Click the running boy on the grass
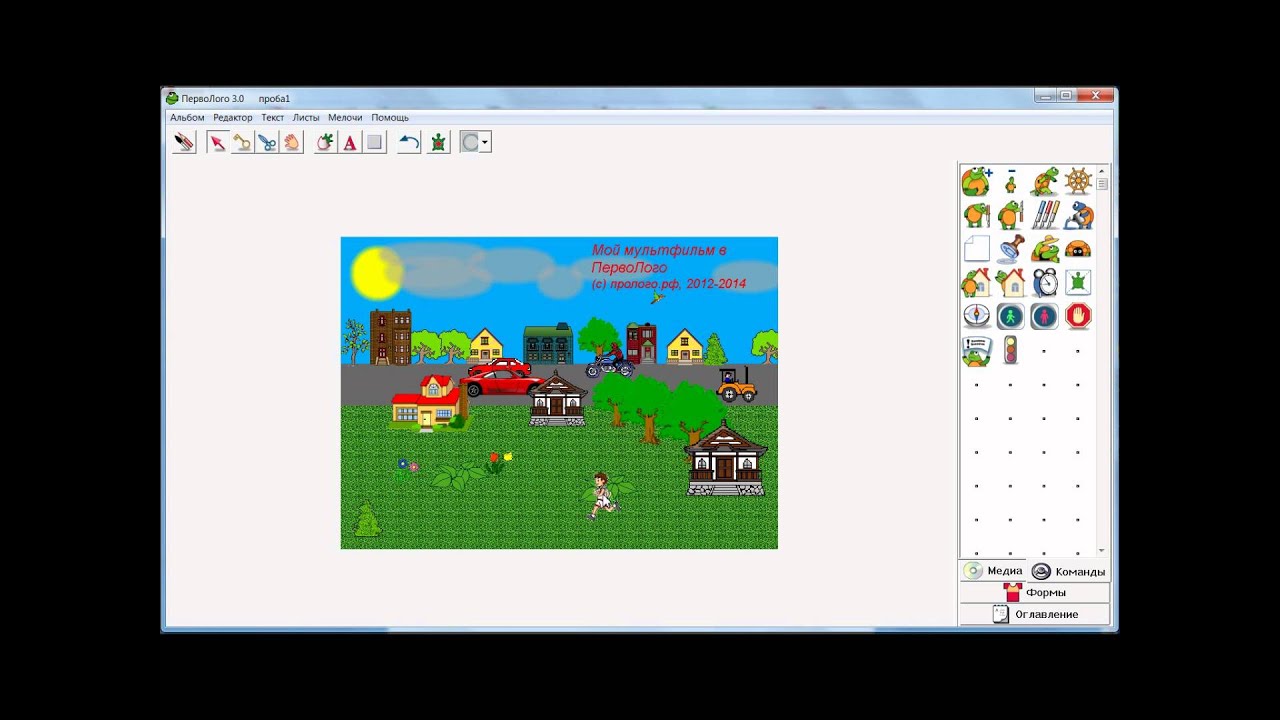The width and height of the screenshot is (1280, 720). point(602,495)
